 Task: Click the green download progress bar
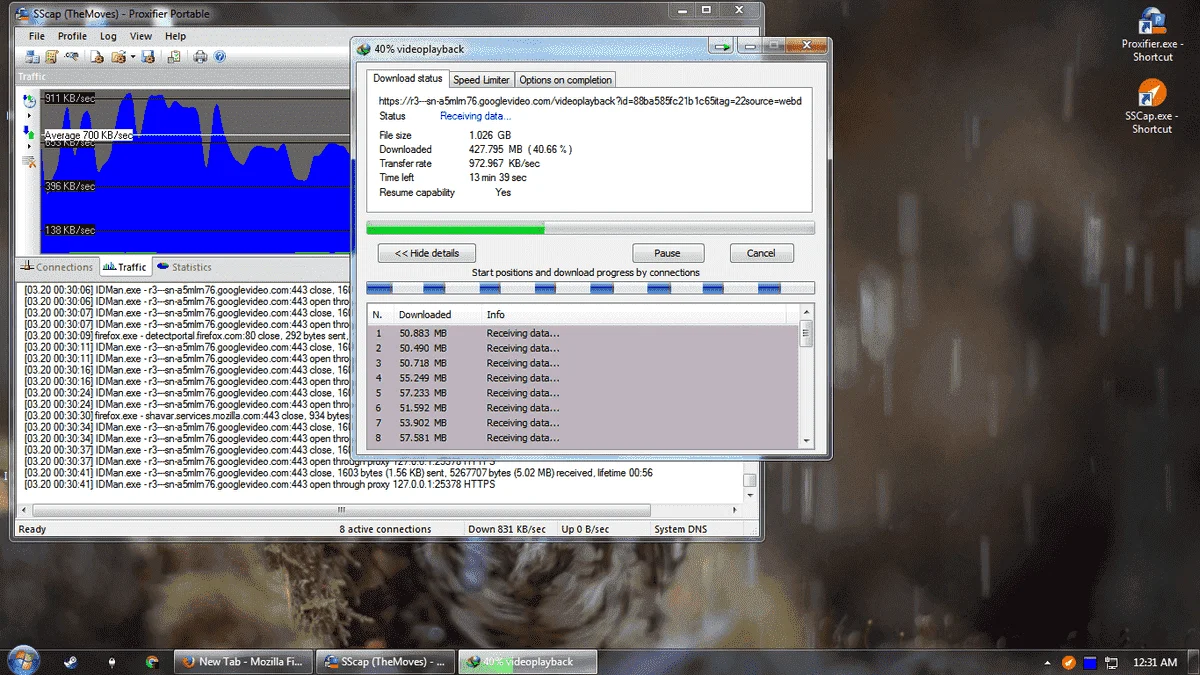590,228
